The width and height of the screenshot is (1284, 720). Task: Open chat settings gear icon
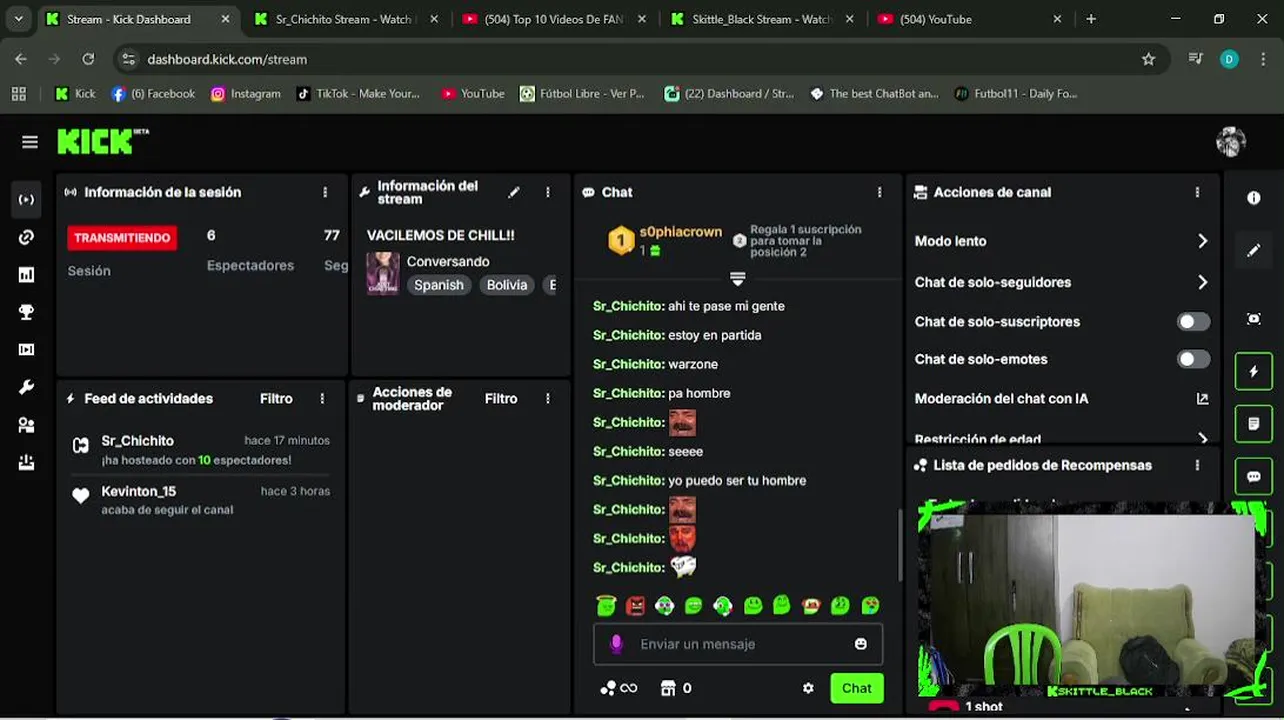[x=808, y=688]
